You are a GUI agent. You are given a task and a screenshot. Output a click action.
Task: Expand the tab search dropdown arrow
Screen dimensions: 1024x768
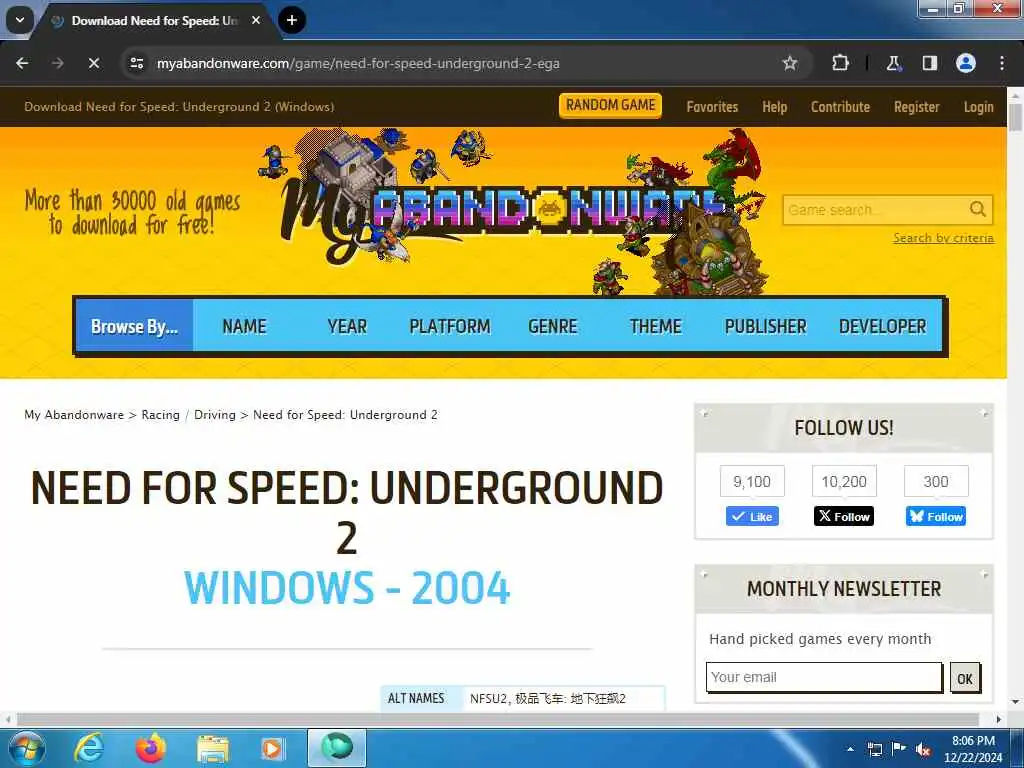20,20
